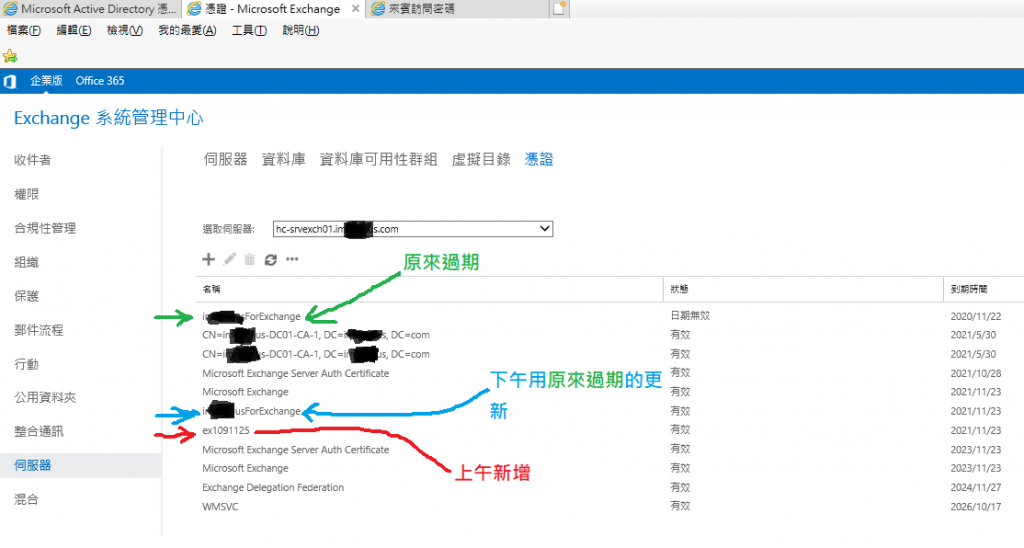Switch to the 伺服器 top tab
This screenshot has width=1024, height=548.
(225, 159)
